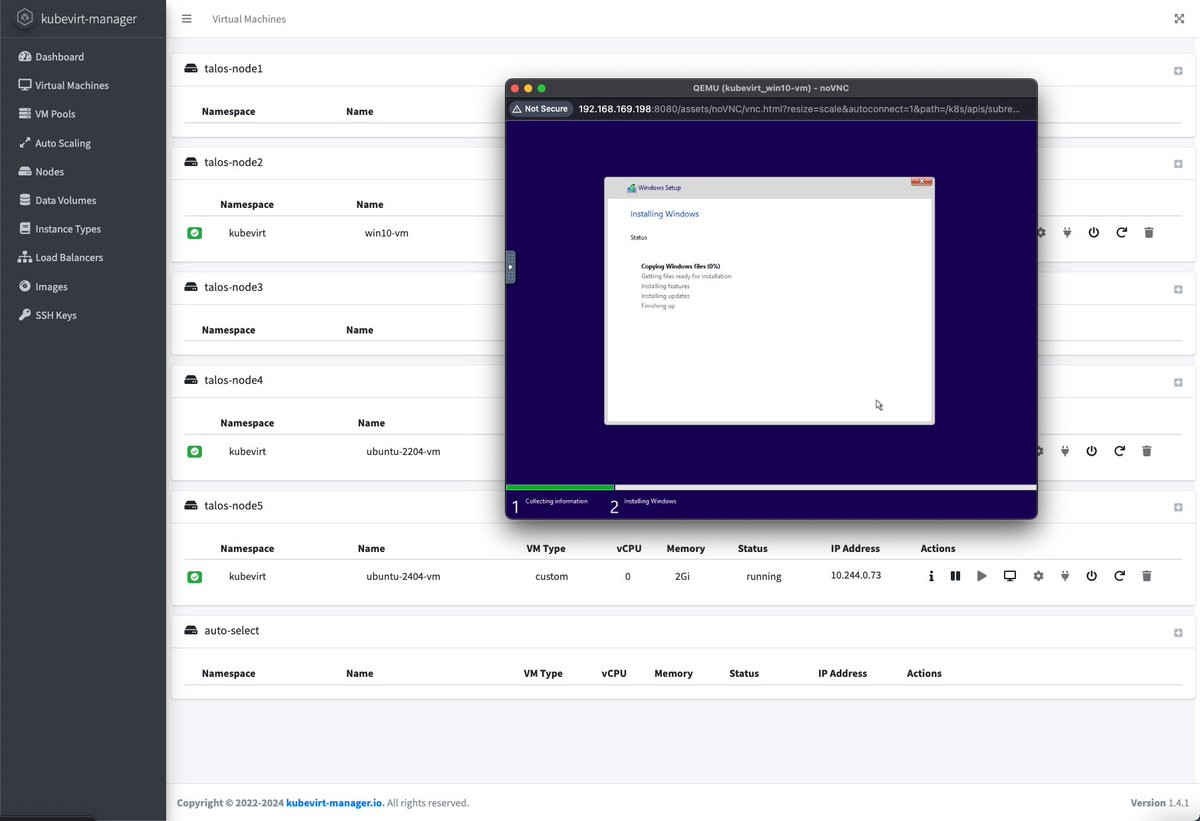Power off ubuntu-2404-vm
This screenshot has width=1200, height=821.
[x=1092, y=577]
